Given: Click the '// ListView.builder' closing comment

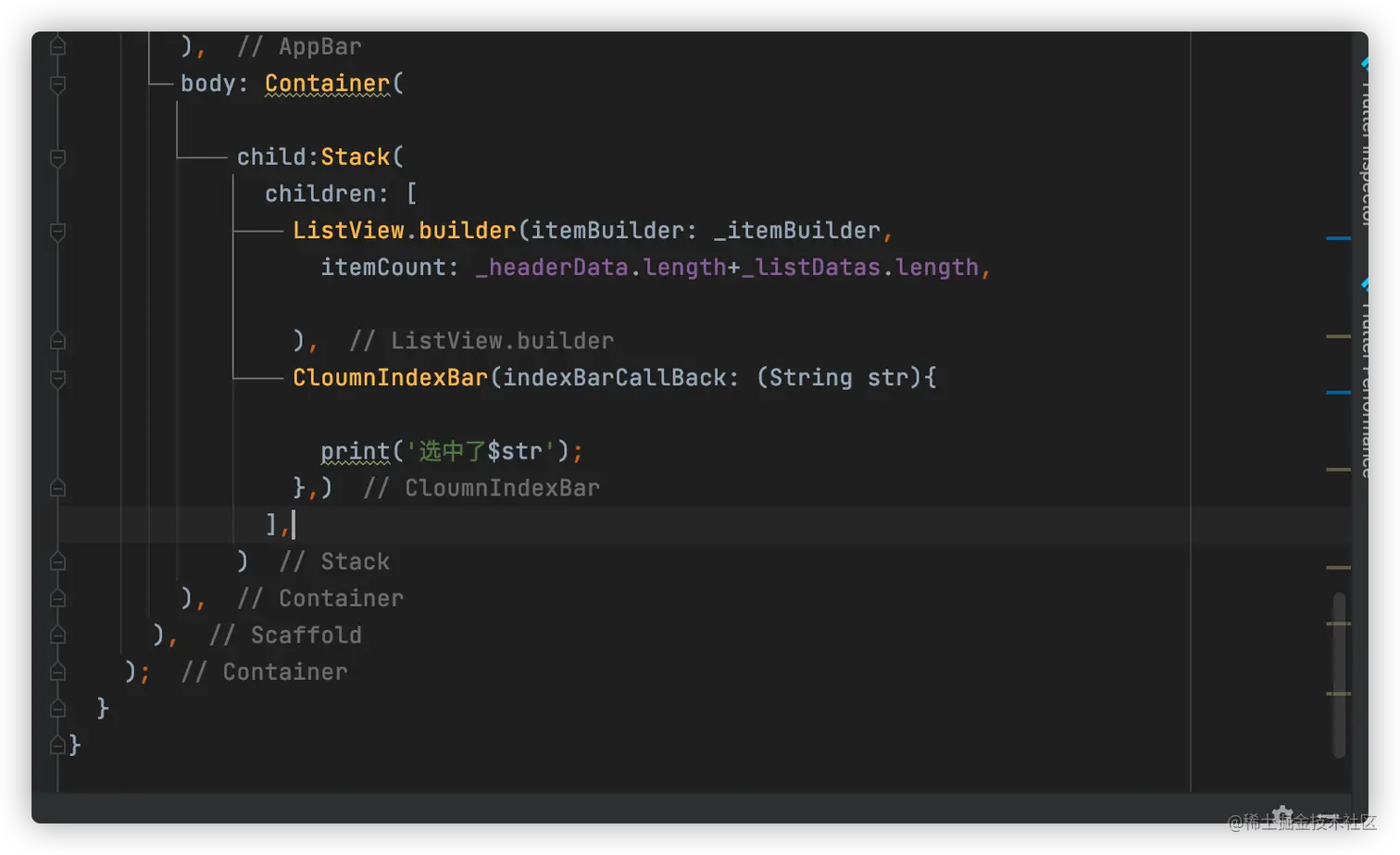Looking at the screenshot, I should (481, 341).
